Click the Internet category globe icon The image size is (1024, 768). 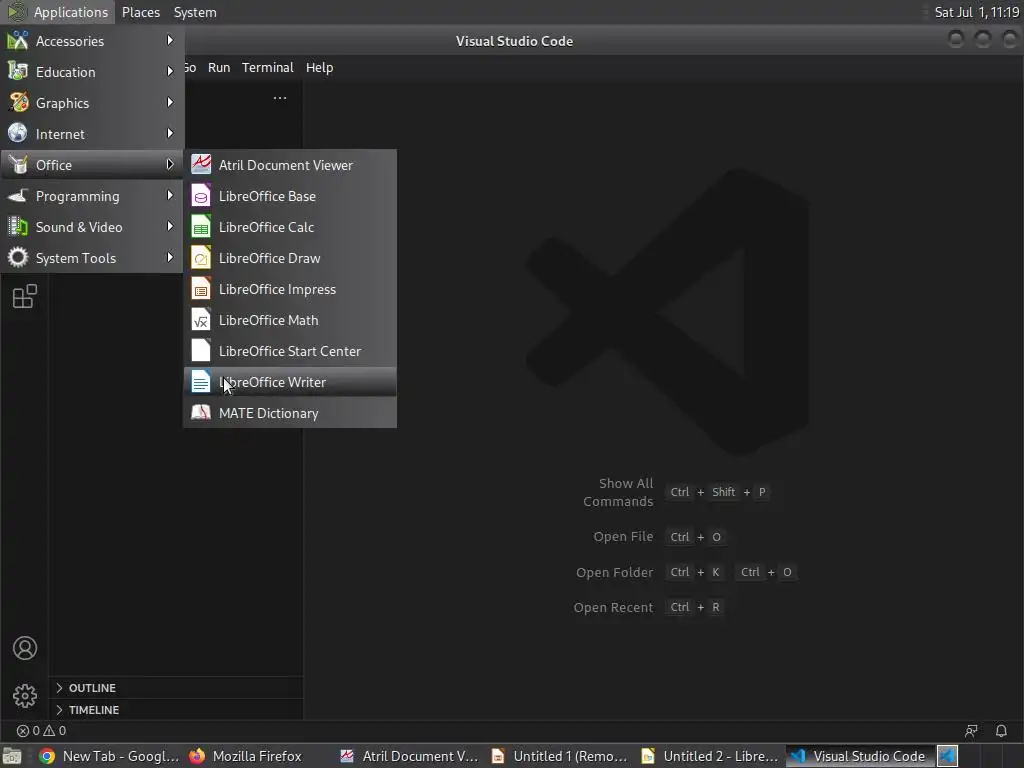tap(18, 133)
